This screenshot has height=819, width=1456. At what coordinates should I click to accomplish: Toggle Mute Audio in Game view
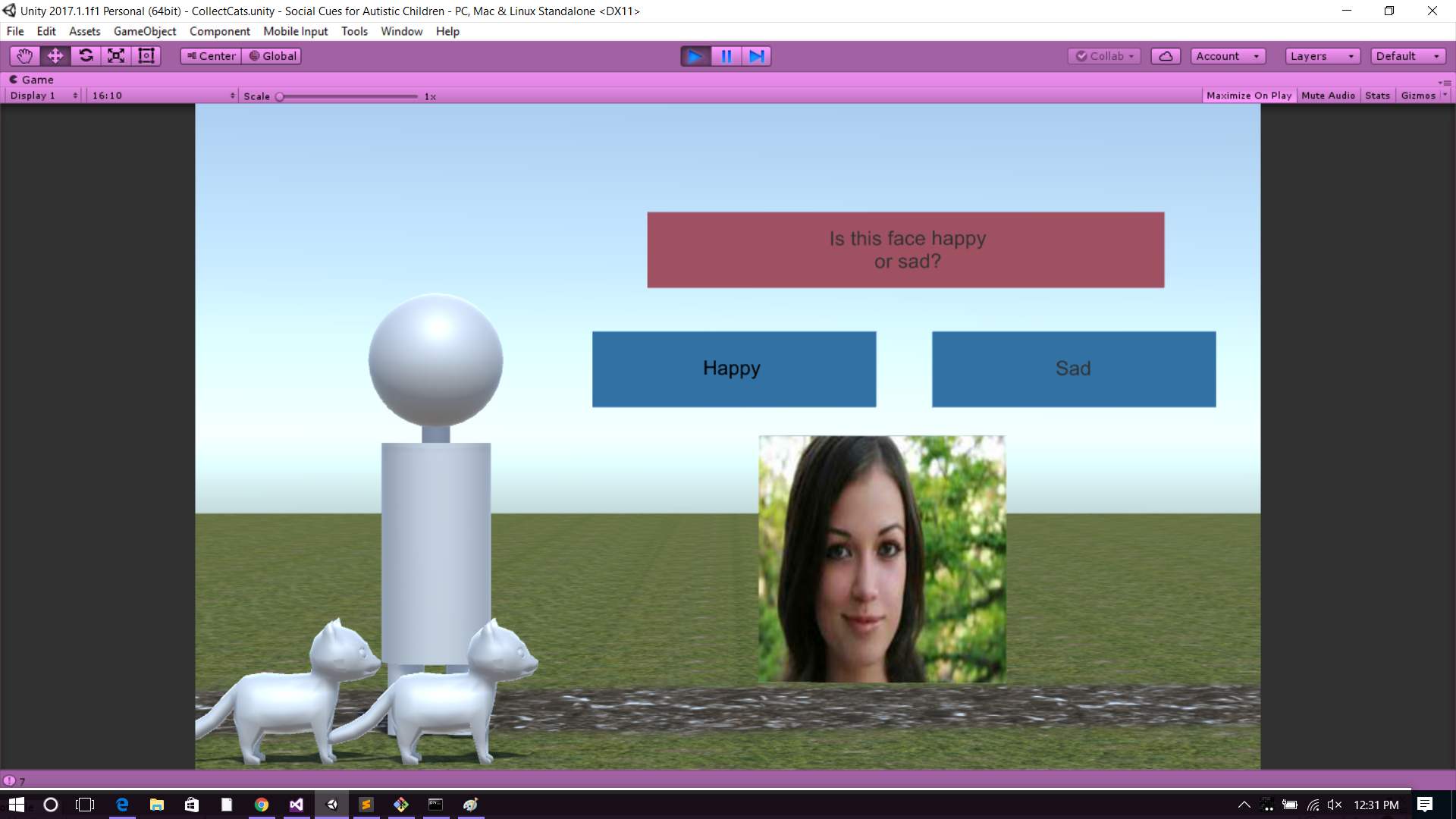point(1328,96)
